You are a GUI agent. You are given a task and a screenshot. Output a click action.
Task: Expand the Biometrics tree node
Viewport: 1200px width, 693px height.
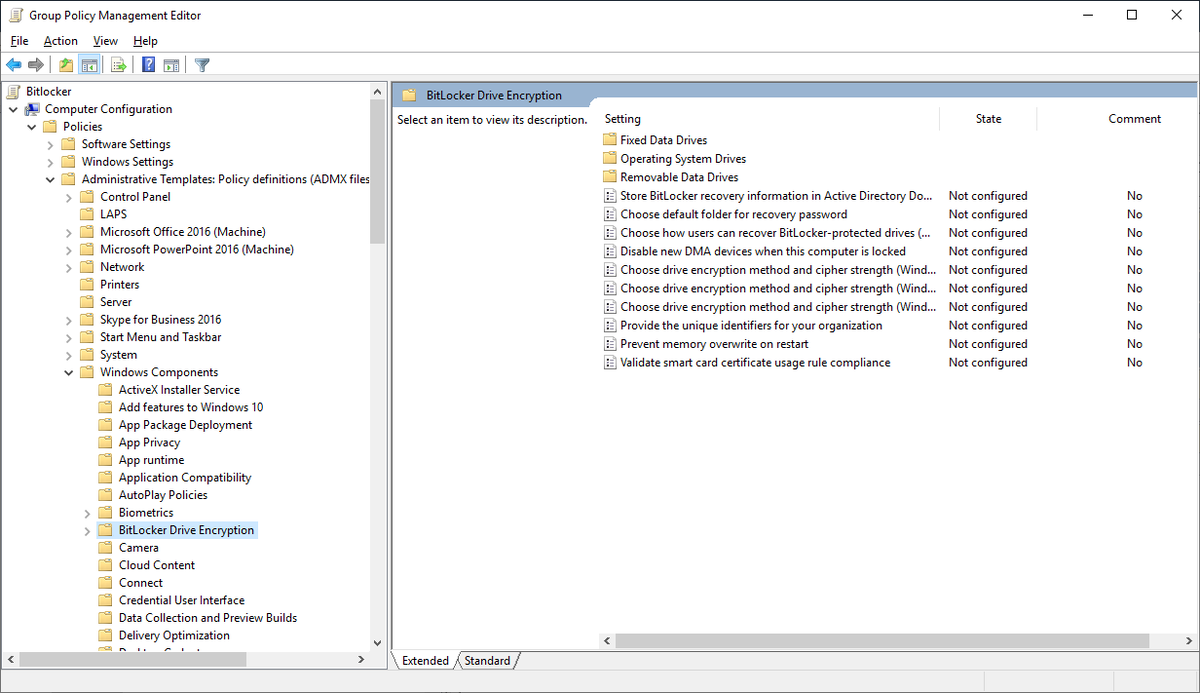click(x=88, y=513)
